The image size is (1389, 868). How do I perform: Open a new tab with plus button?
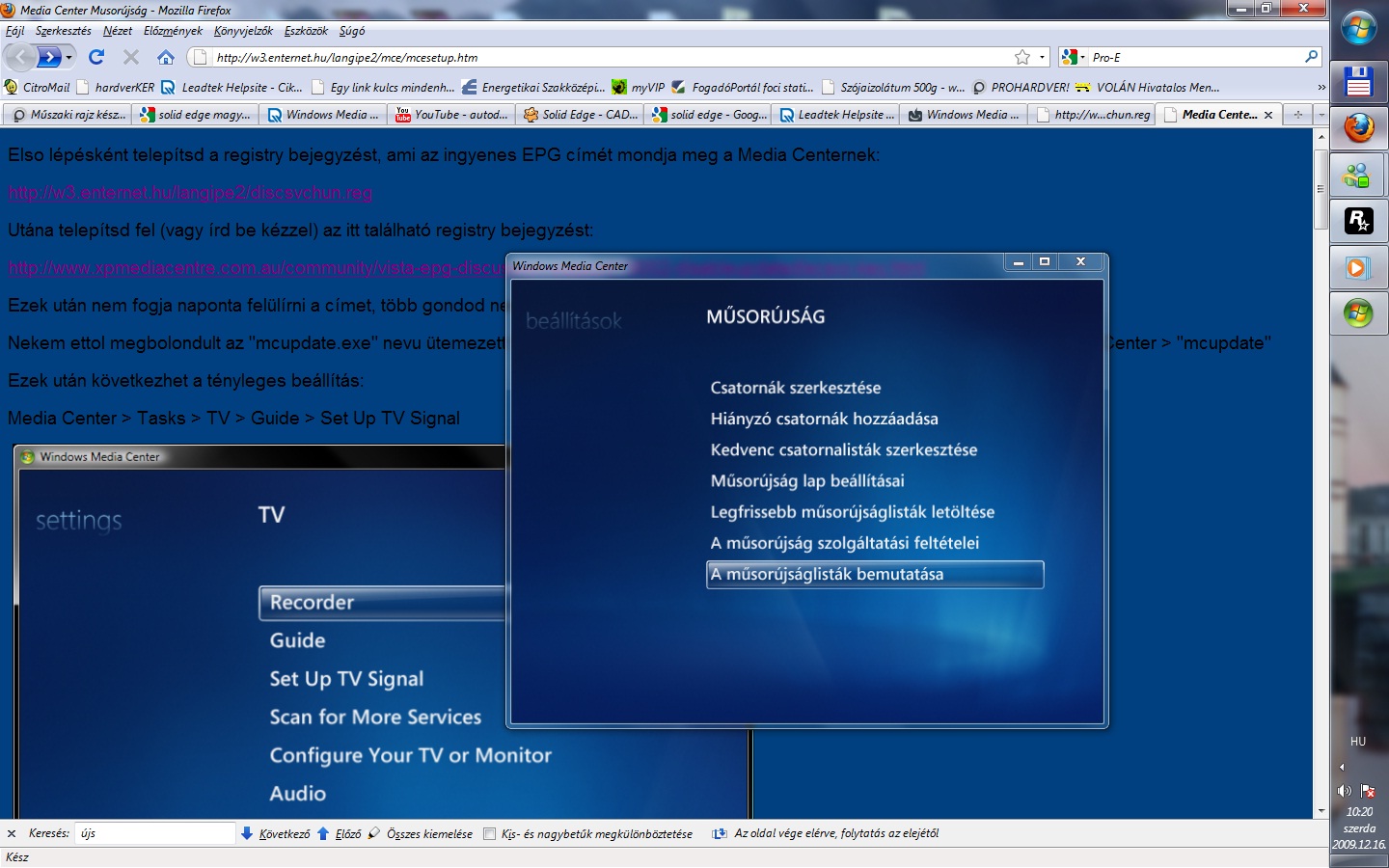coord(1298,115)
